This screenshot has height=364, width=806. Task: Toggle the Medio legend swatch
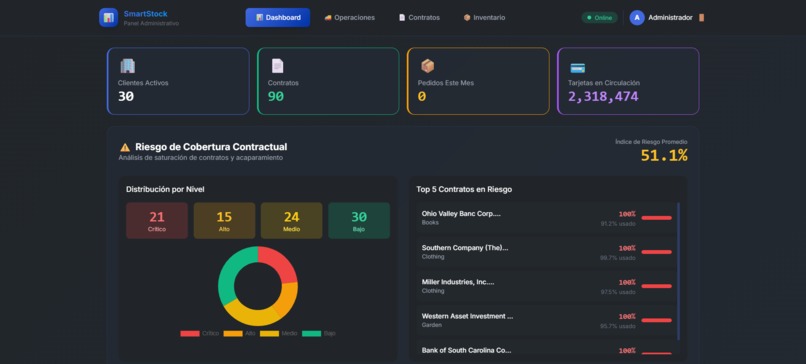(269, 334)
